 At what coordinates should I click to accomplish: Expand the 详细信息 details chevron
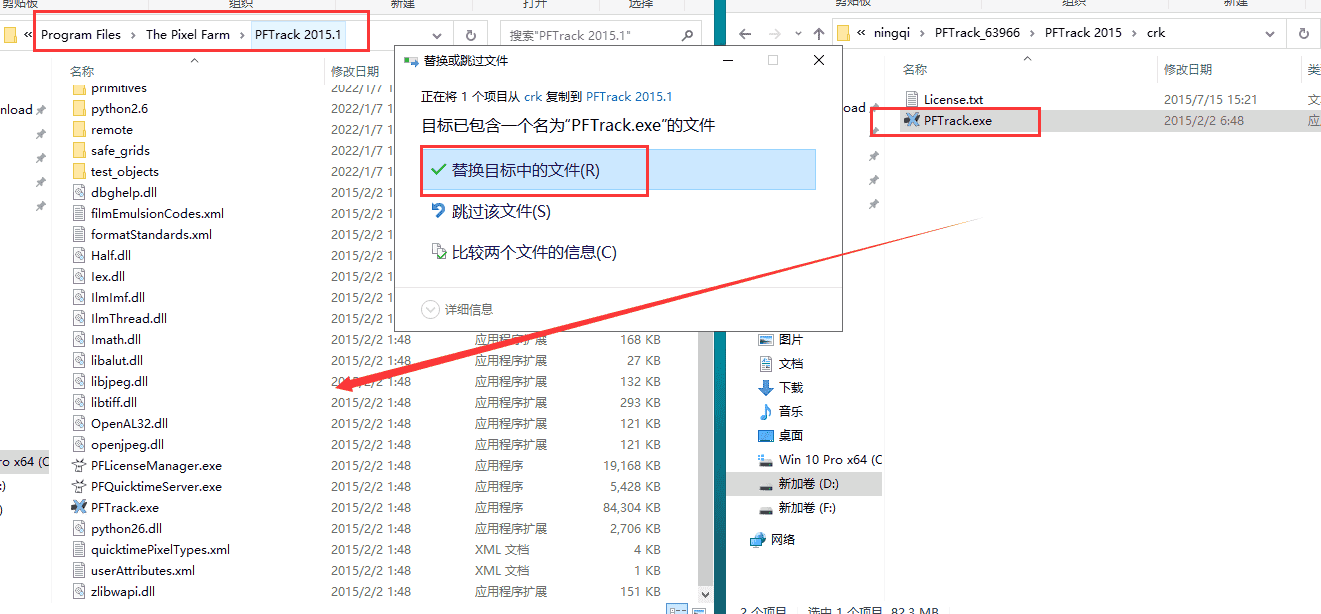(431, 309)
